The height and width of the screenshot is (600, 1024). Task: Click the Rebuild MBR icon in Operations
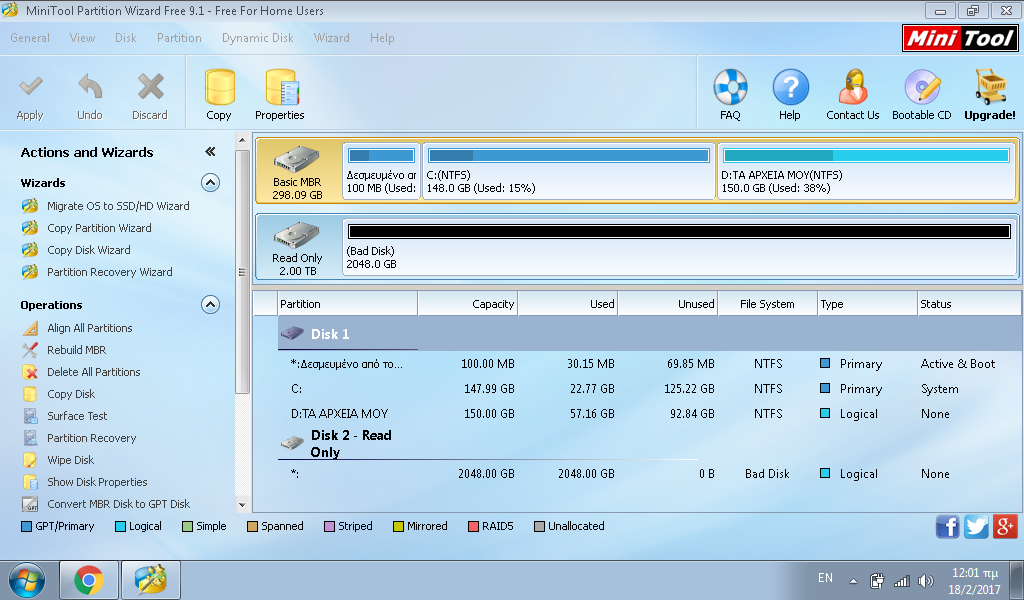30,350
